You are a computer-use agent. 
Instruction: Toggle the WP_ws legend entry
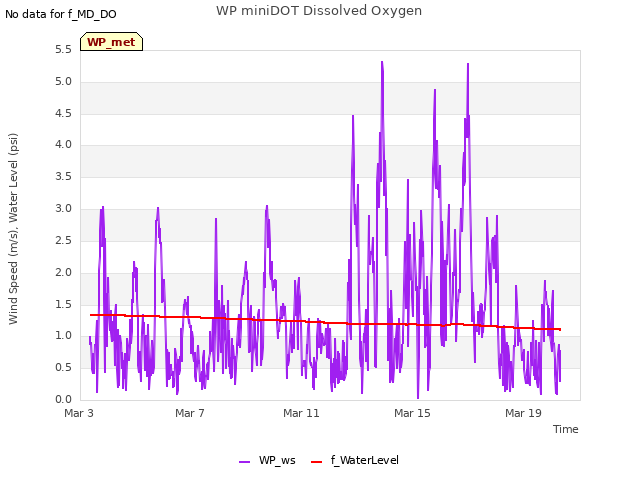click(x=267, y=460)
